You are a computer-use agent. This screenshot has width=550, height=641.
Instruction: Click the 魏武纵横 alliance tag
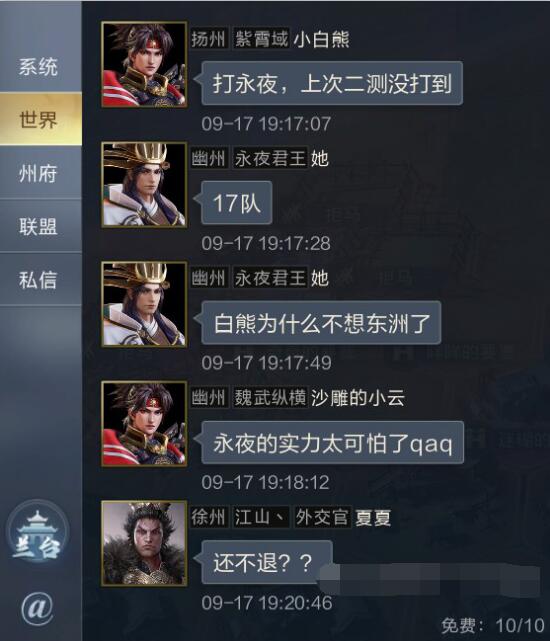click(270, 398)
